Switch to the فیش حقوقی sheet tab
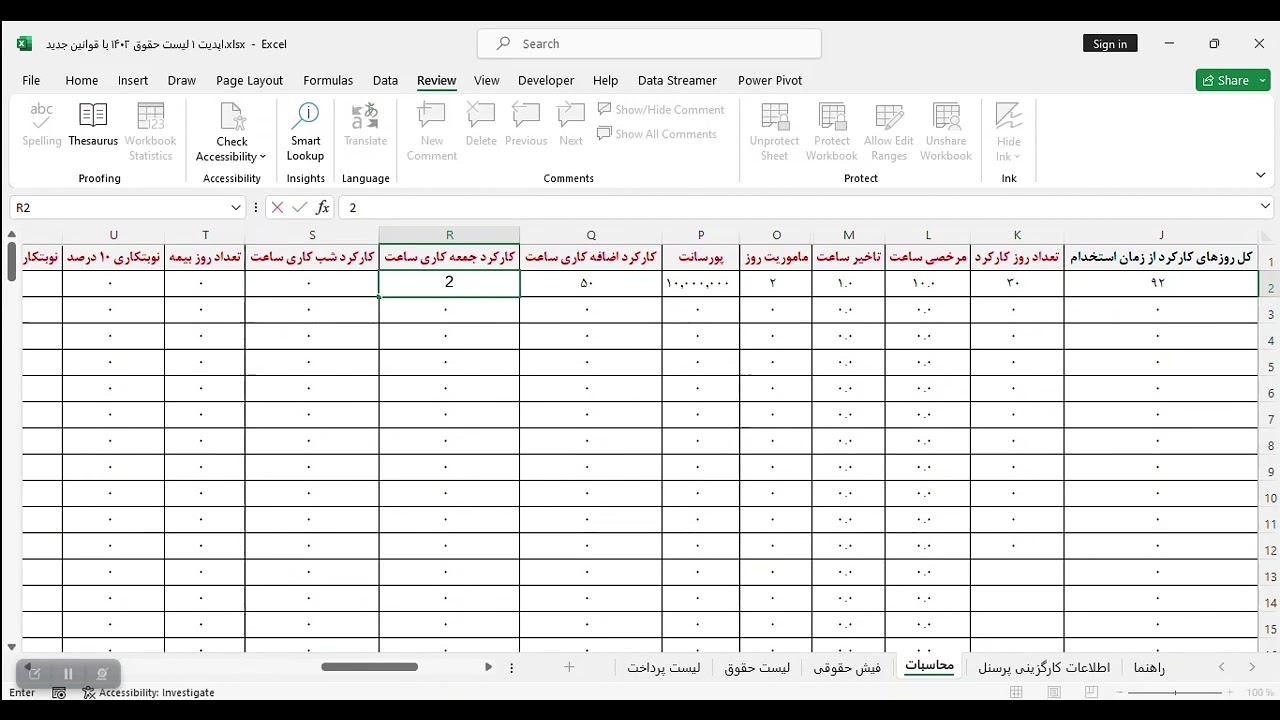 coord(847,667)
